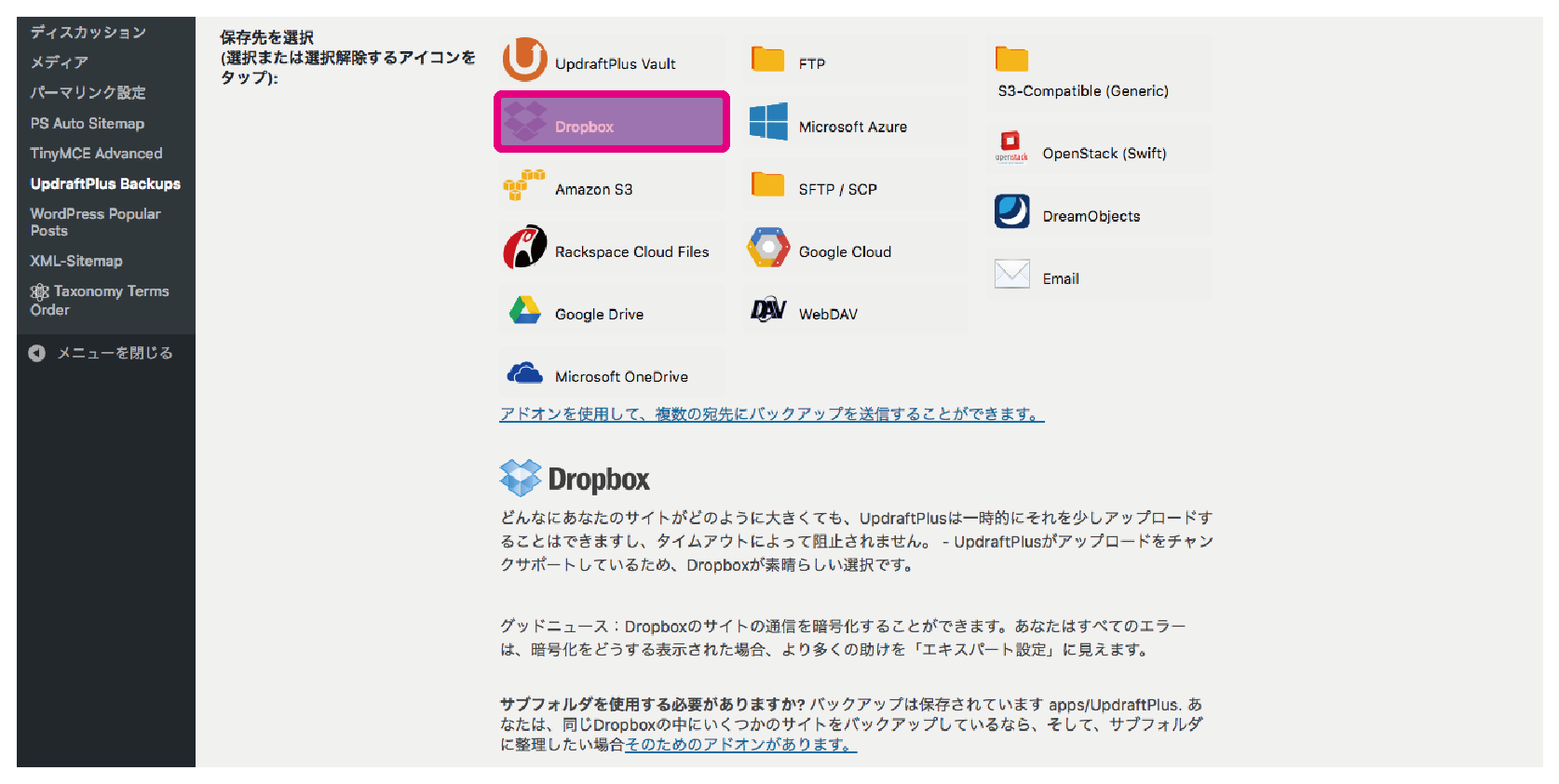This screenshot has width=1559, height=784.
Task: Open WordPress Popular Posts settings
Action: (x=95, y=222)
